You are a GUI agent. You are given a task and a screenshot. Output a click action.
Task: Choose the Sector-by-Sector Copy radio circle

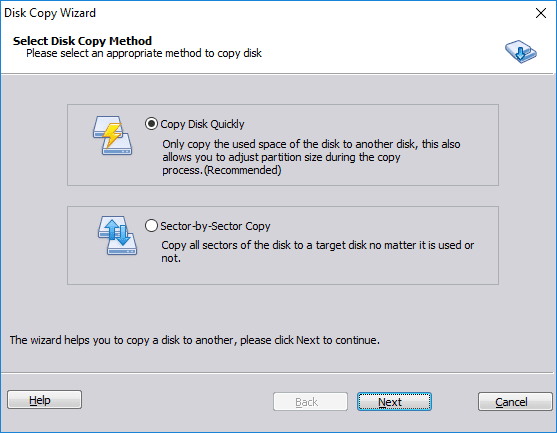[151, 226]
